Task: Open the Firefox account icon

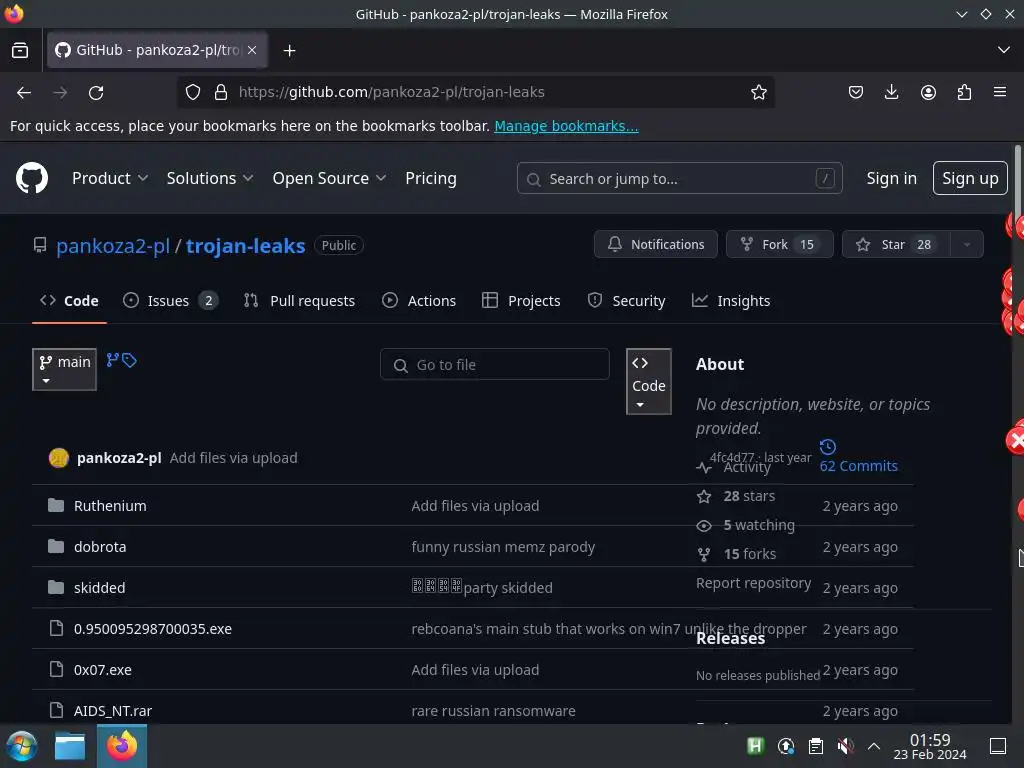Action: (928, 92)
